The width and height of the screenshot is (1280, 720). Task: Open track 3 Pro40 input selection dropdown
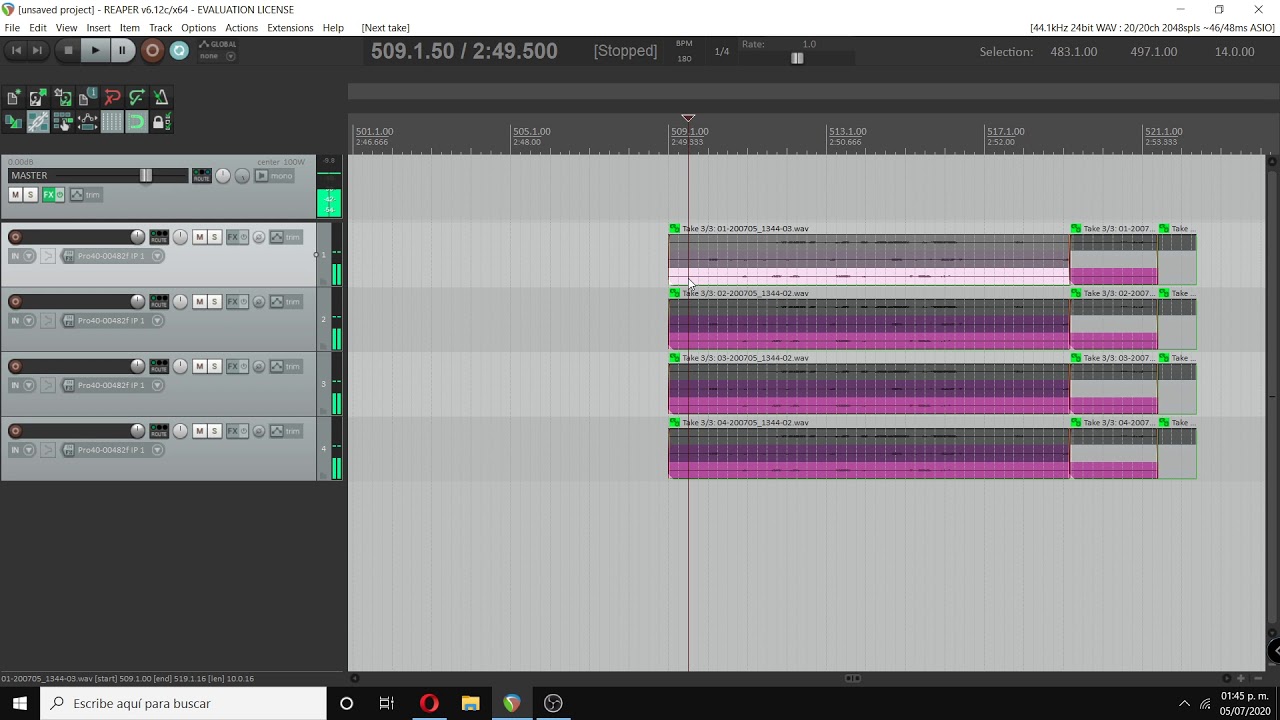coord(113,385)
